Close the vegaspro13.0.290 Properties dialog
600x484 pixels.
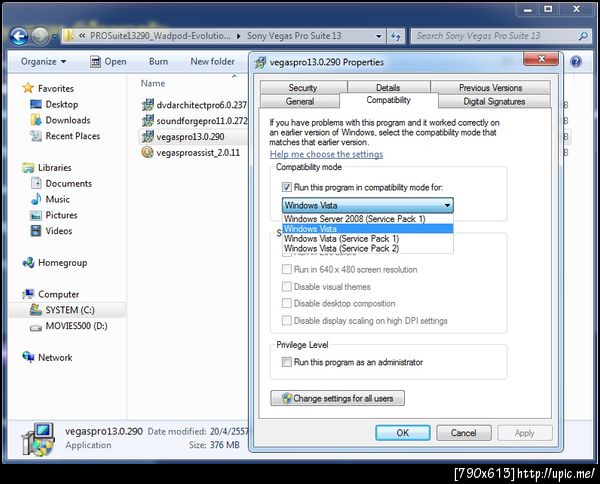click(x=541, y=59)
